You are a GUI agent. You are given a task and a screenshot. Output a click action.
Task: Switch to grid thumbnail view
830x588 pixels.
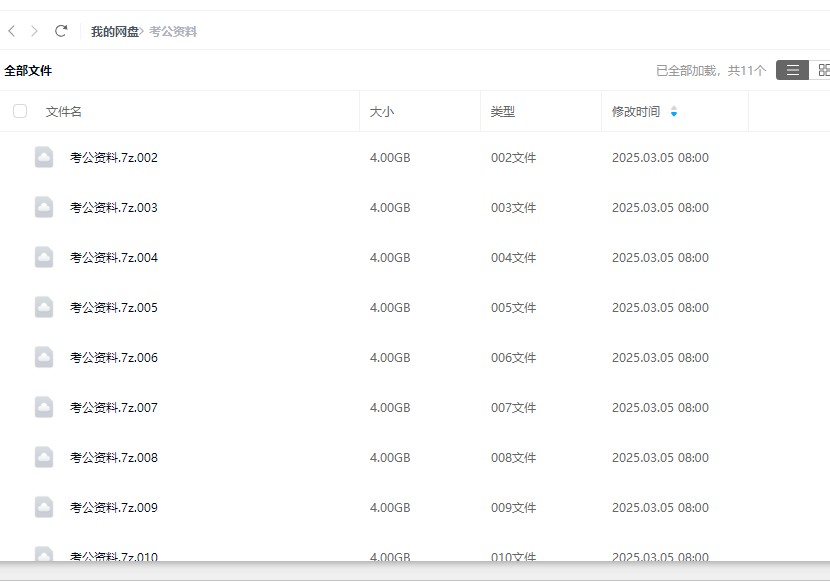(x=823, y=70)
